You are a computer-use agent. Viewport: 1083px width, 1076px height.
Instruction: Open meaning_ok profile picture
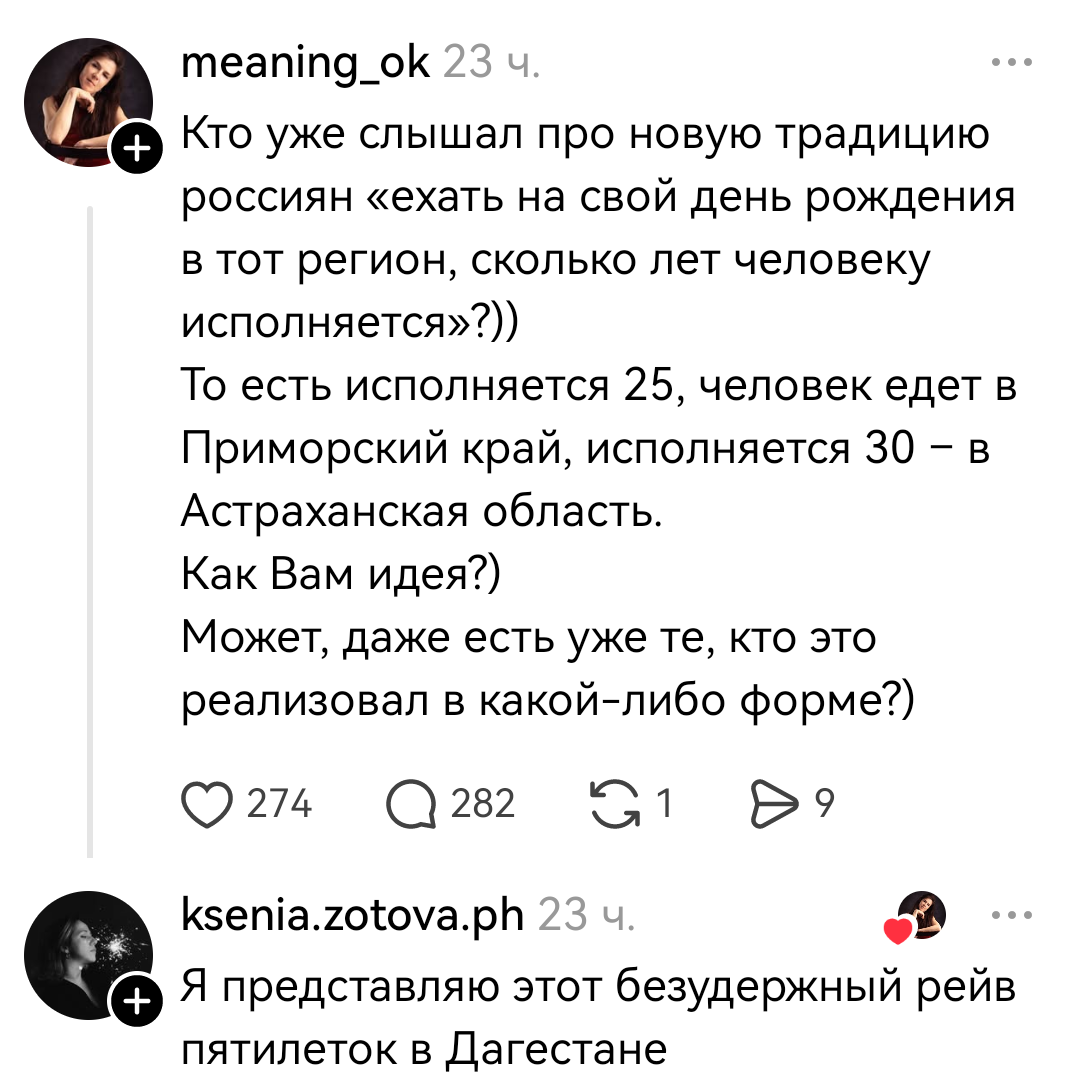(88, 101)
